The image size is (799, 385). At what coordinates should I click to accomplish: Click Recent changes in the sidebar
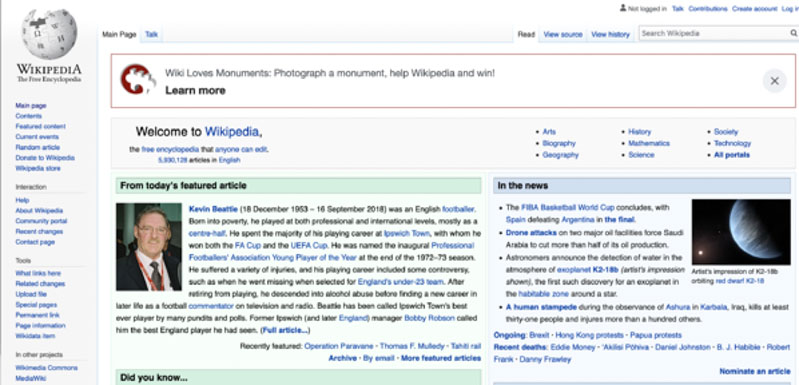click(x=39, y=232)
